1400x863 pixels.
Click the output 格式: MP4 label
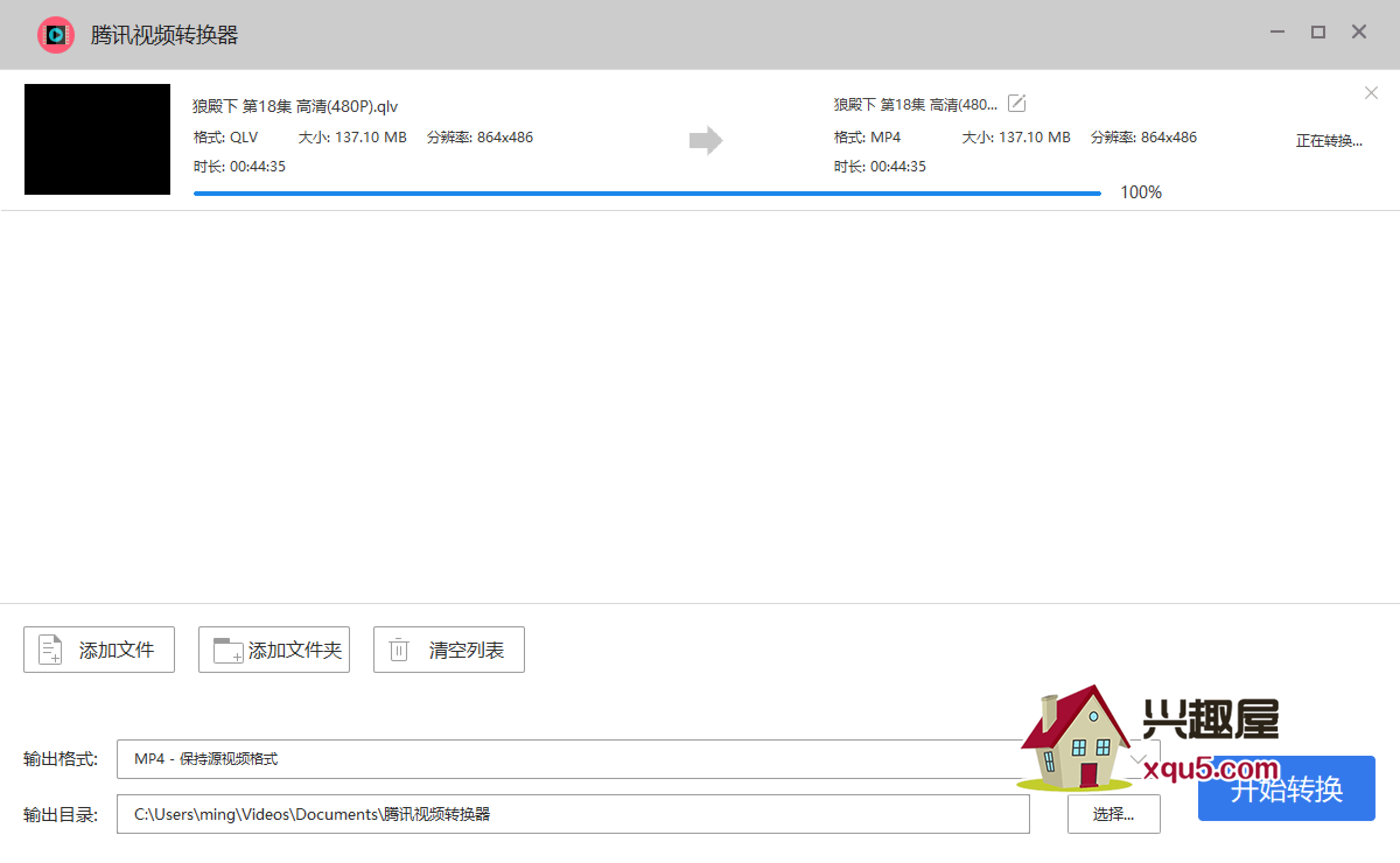click(x=867, y=138)
